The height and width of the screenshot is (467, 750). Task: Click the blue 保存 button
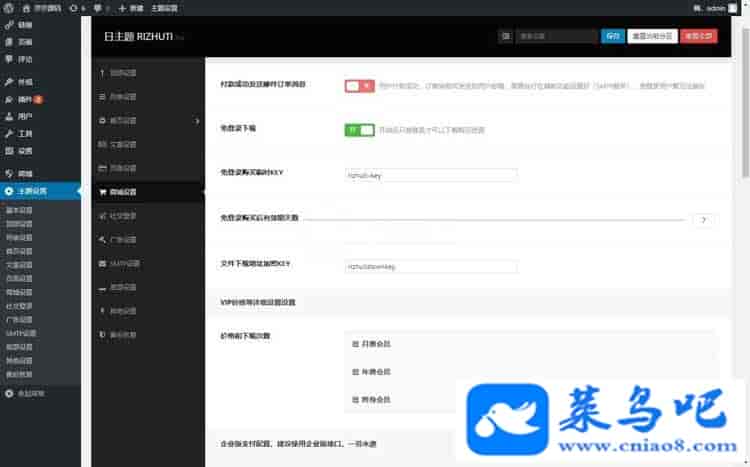(x=612, y=36)
